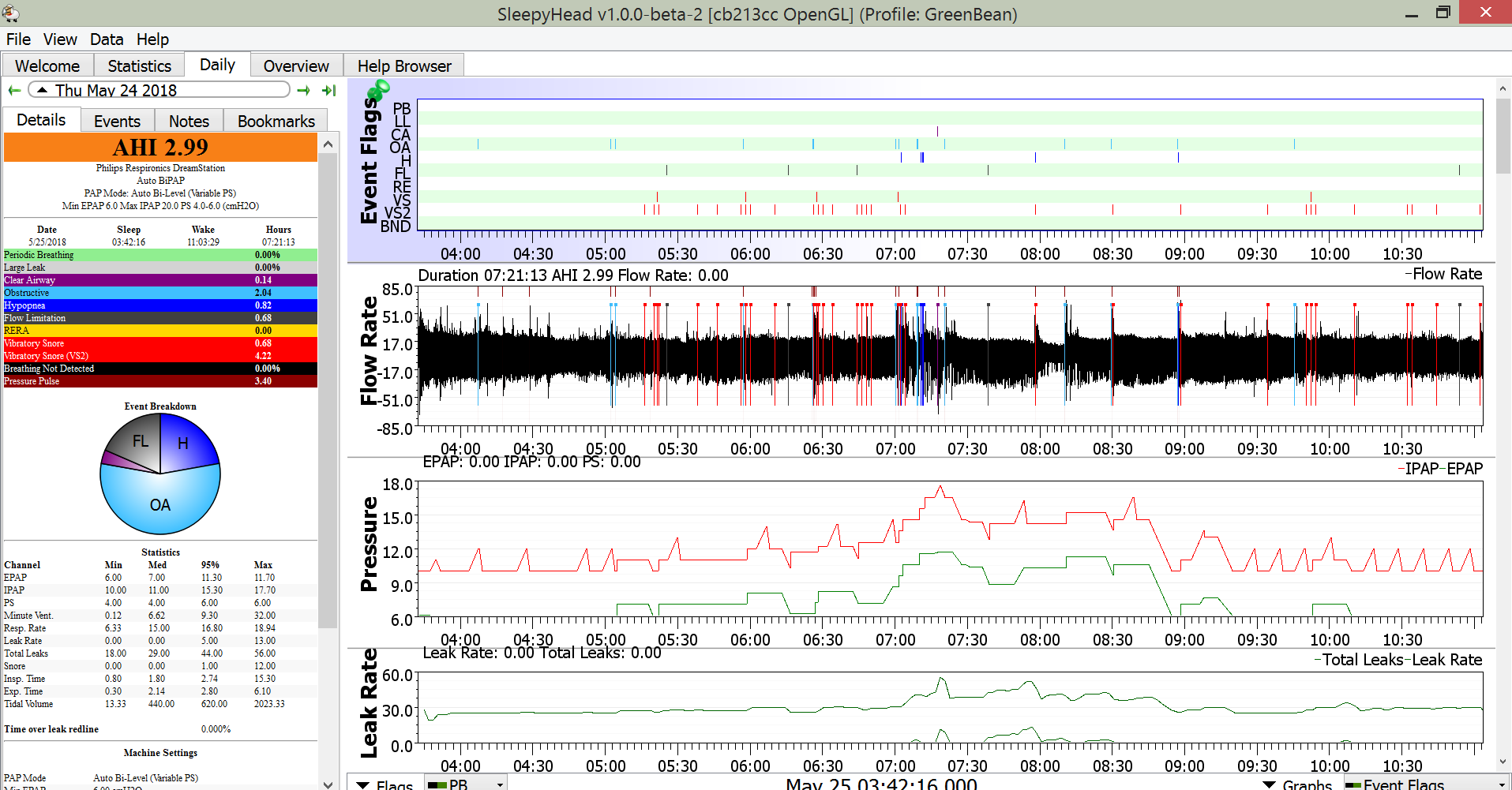This screenshot has width=1512, height=790.
Task: Click the Leak Rate graph vertical title
Action: click(369, 703)
